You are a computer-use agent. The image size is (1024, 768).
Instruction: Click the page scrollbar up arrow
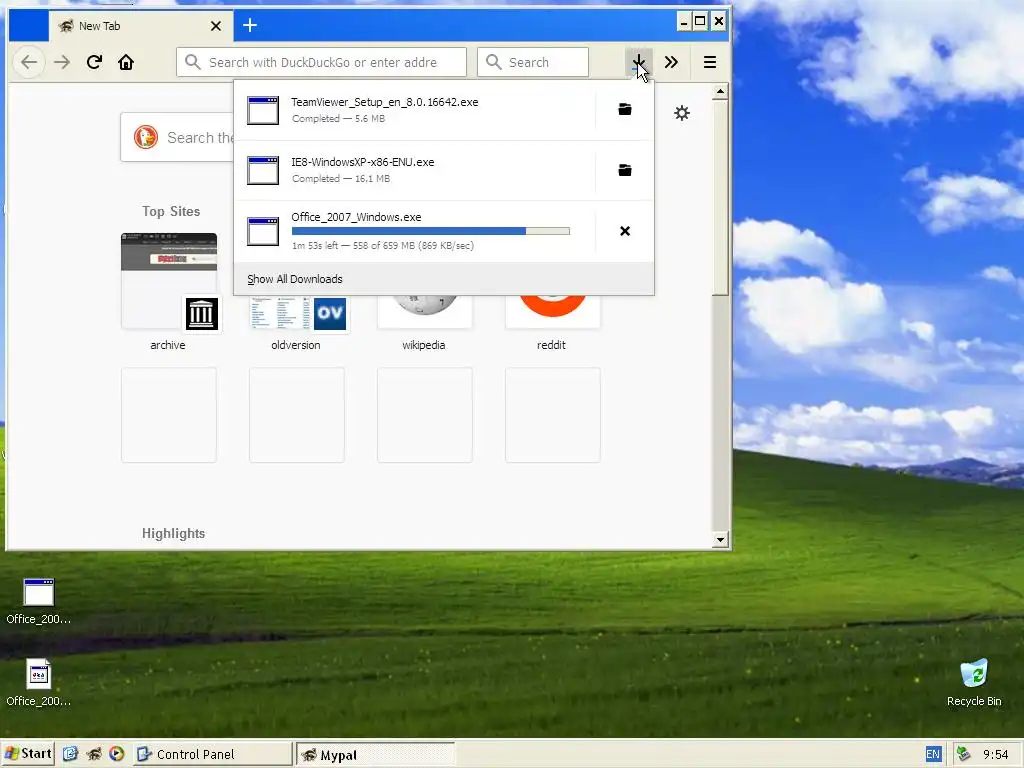[720, 91]
